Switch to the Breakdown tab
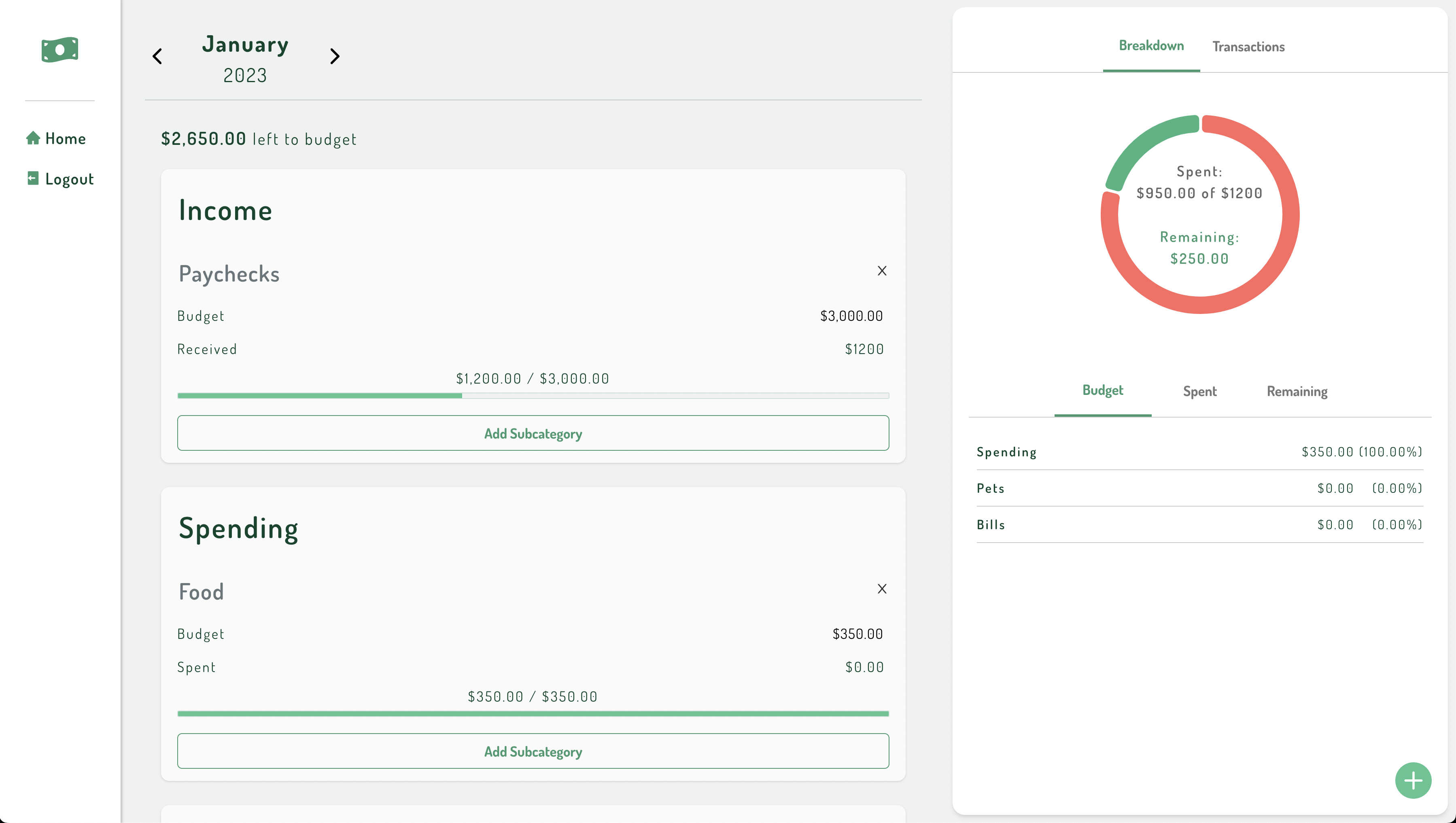Image resolution: width=1456 pixels, height=823 pixels. 1151,46
